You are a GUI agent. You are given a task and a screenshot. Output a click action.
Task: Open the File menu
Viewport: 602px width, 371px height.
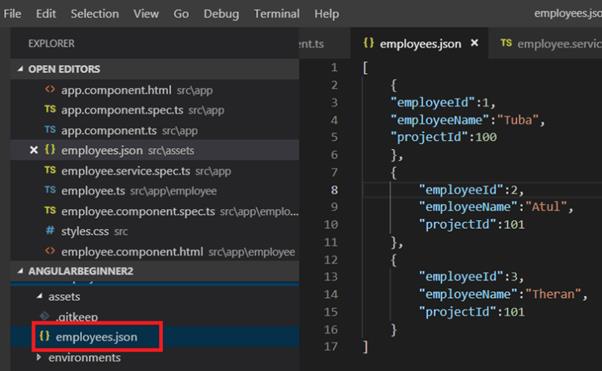(12, 14)
